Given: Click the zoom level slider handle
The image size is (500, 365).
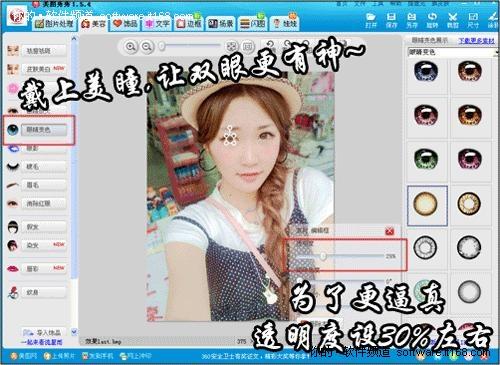Looking at the screenshot, I should point(162,46).
